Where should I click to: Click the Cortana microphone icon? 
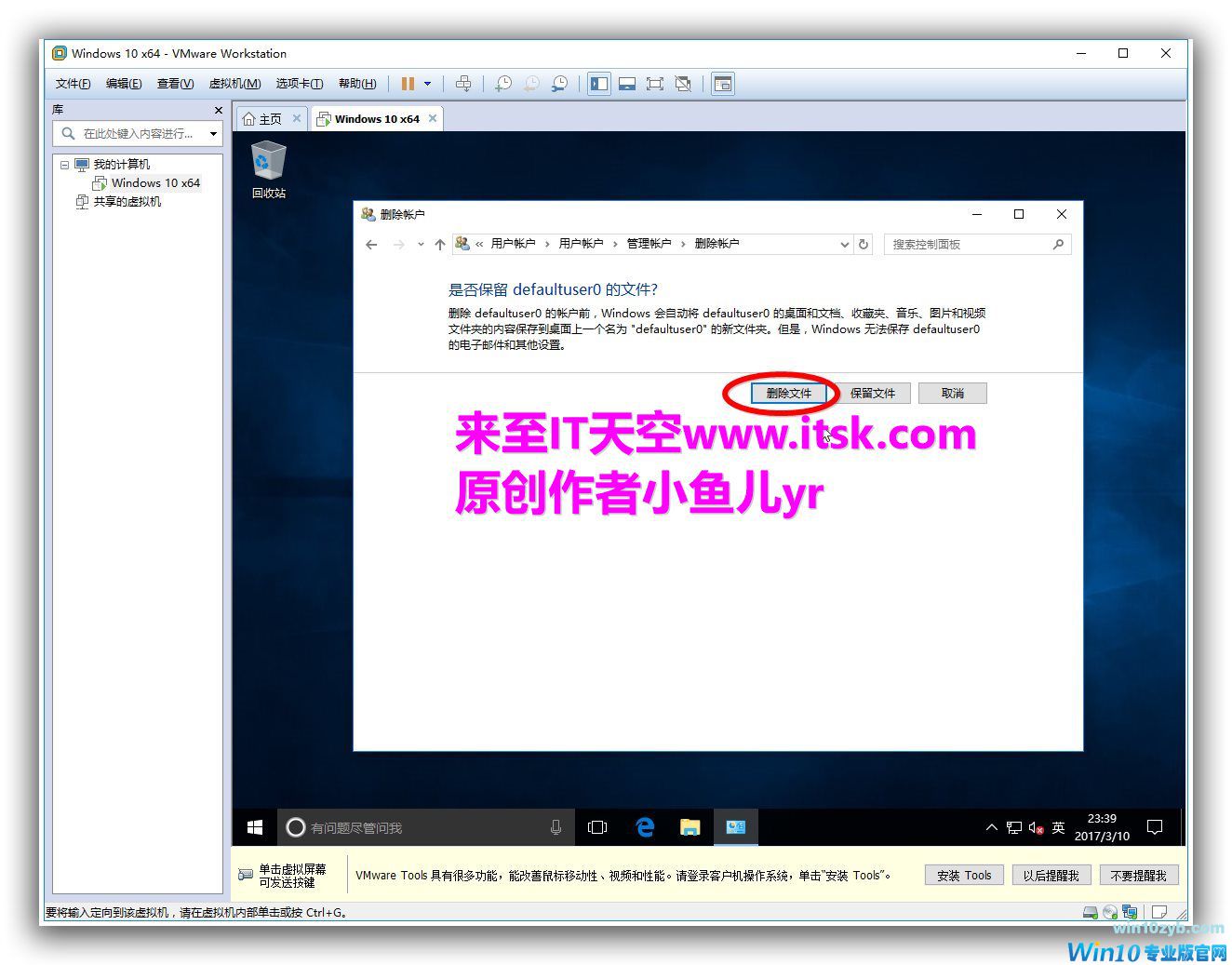click(x=556, y=827)
